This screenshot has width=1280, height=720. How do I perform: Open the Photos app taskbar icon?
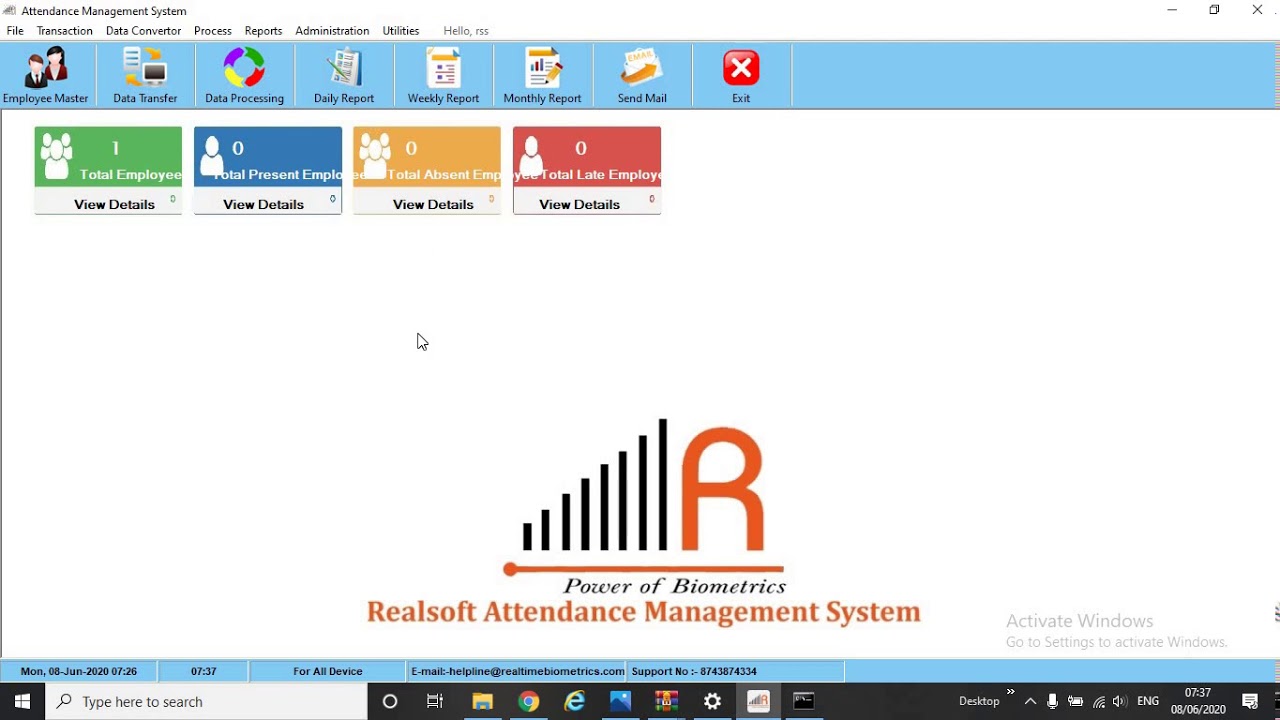(620, 702)
